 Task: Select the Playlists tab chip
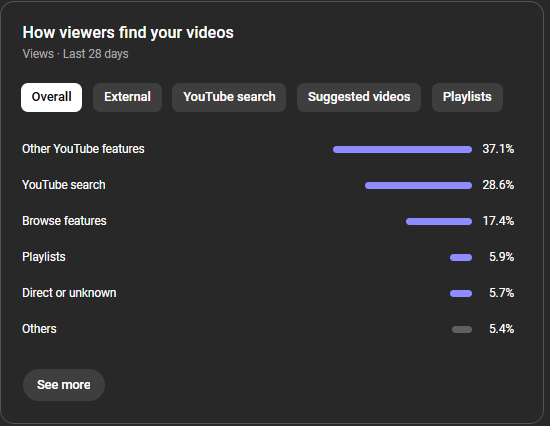[x=467, y=97]
